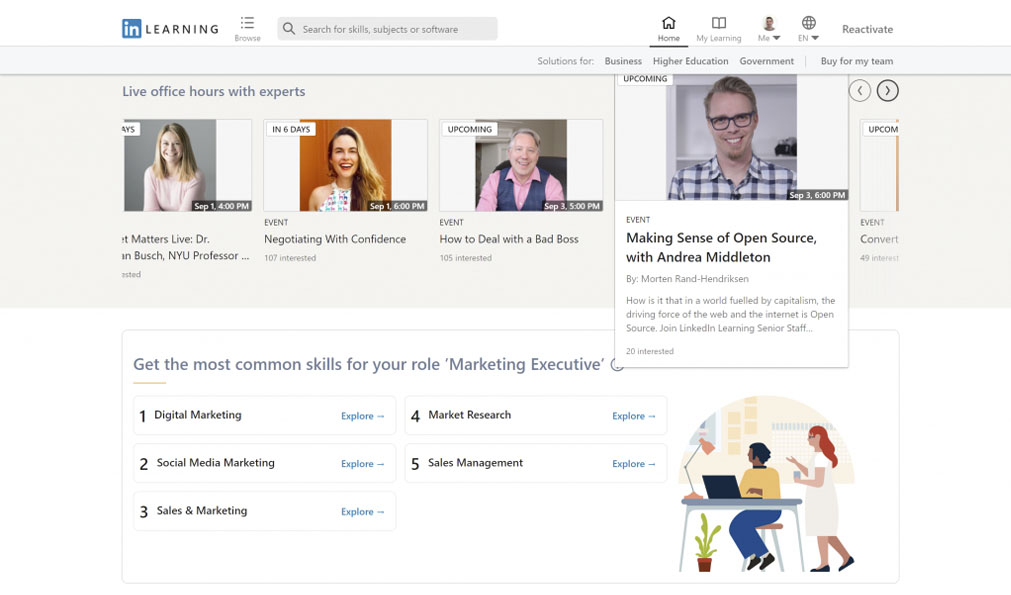Click the Reactivate link
Viewport: 1011px width, 595px height.
[x=867, y=29]
